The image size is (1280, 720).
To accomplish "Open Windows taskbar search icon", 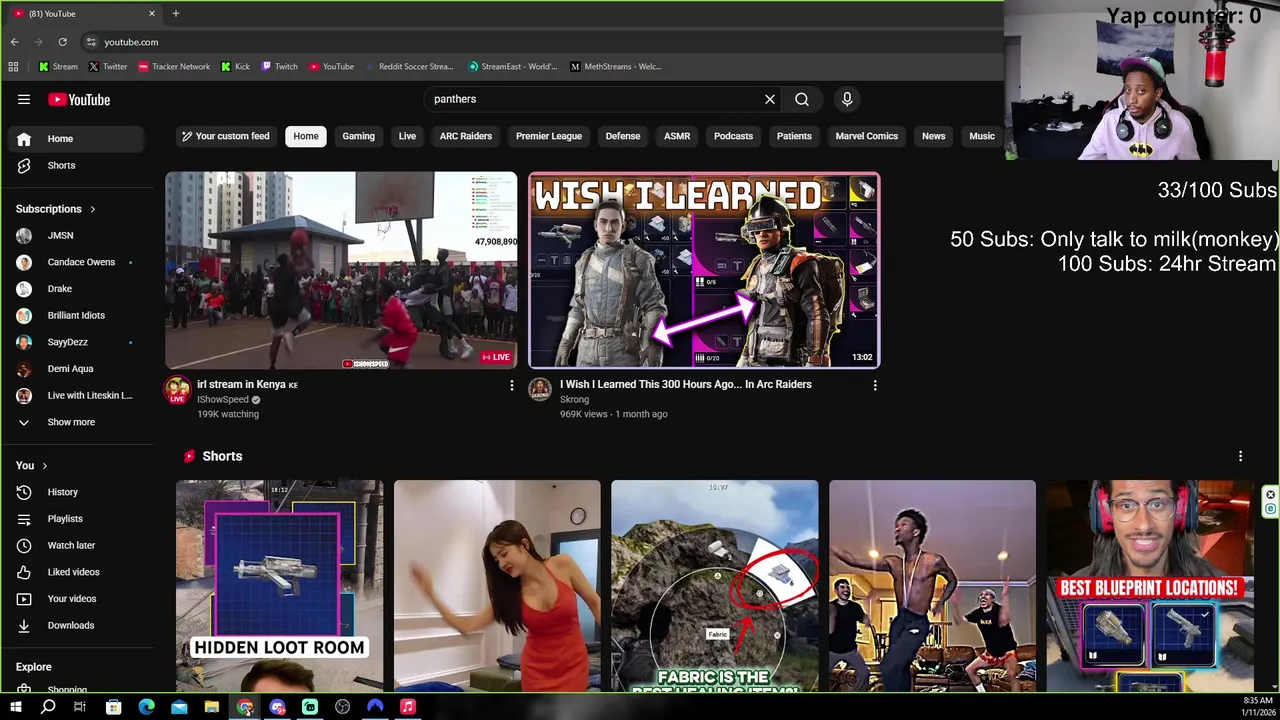I will point(48,707).
